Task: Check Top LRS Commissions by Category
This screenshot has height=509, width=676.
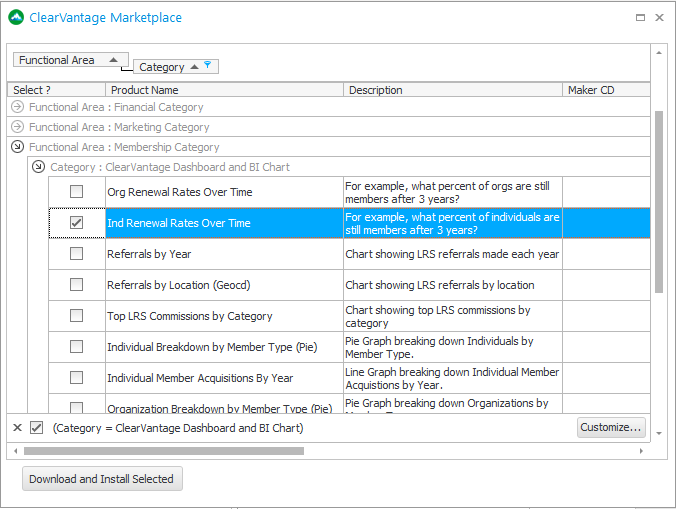Action: 76,316
